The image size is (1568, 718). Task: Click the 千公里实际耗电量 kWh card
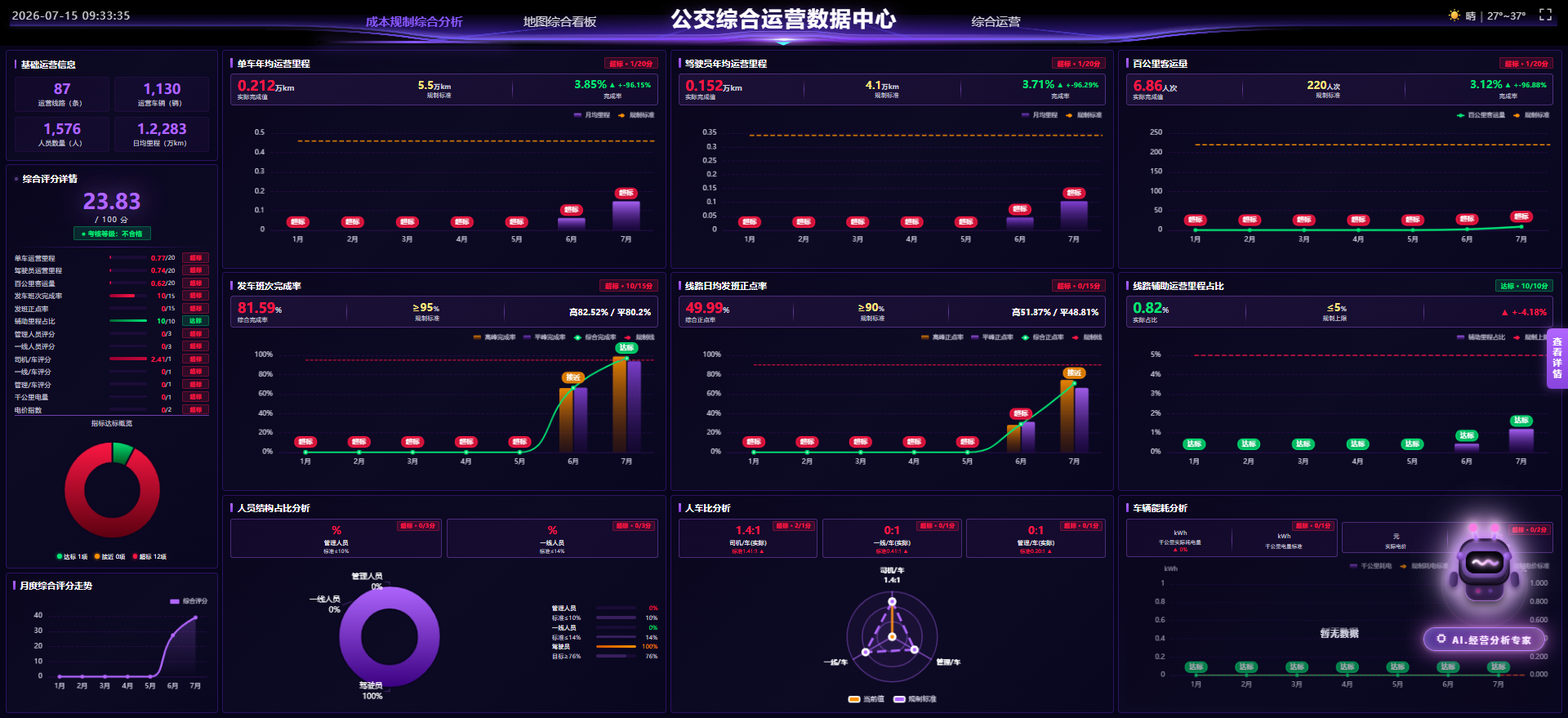click(1179, 539)
